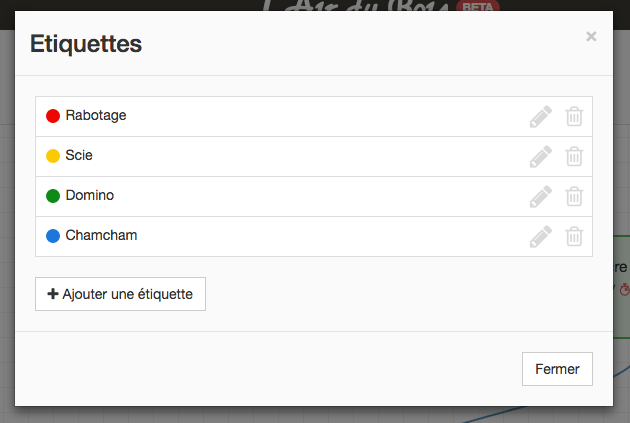Delete the Rabotage label via trash icon

coord(574,116)
